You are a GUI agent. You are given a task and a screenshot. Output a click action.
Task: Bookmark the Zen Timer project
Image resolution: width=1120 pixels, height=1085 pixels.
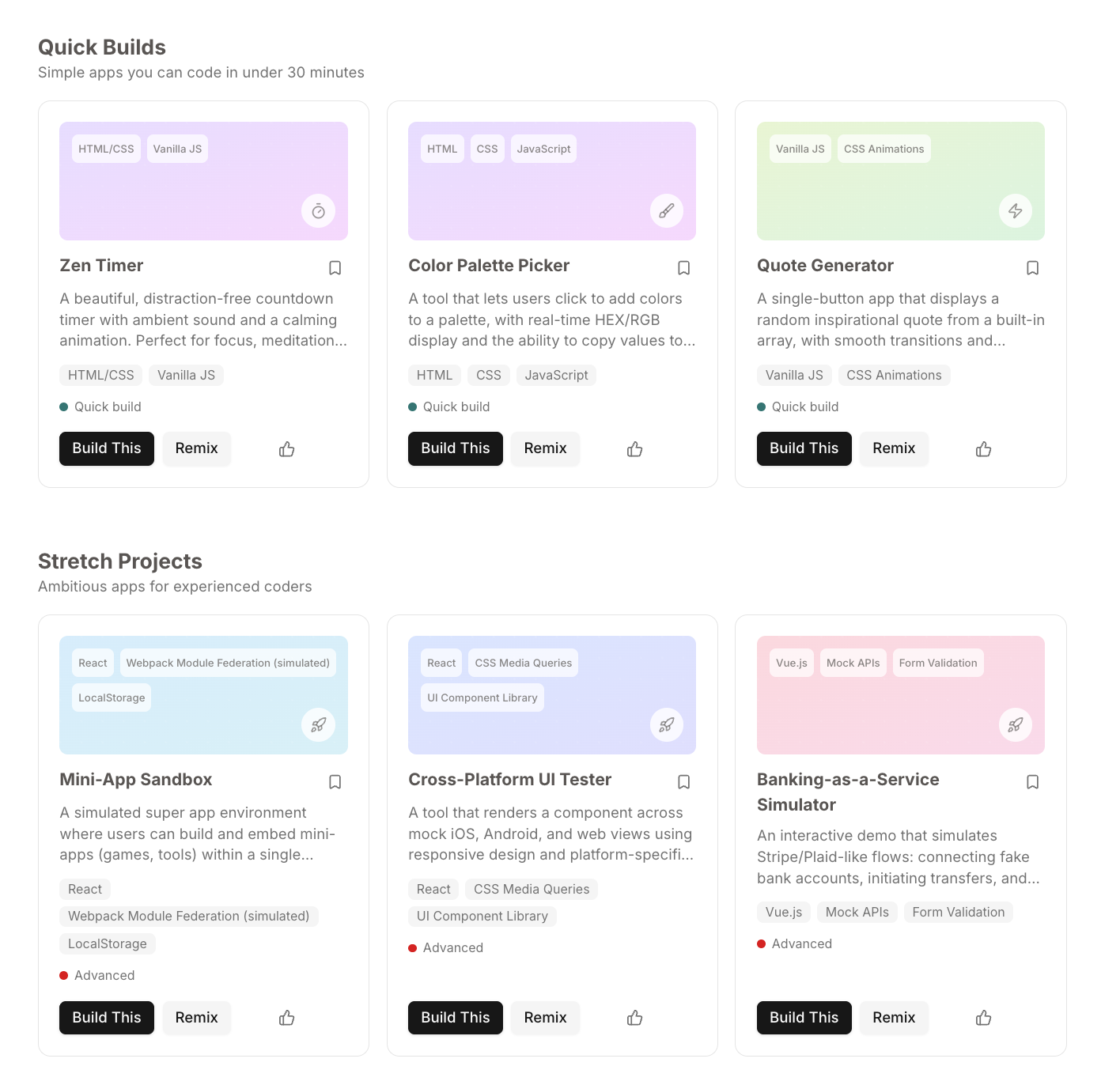335,267
